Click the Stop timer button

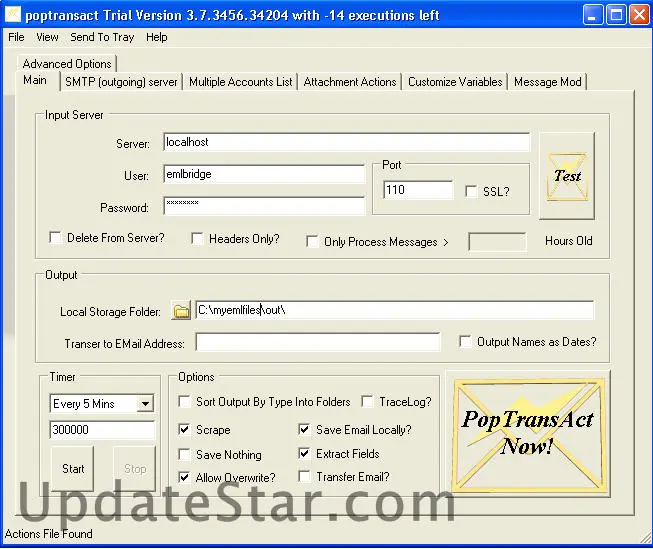[135, 469]
